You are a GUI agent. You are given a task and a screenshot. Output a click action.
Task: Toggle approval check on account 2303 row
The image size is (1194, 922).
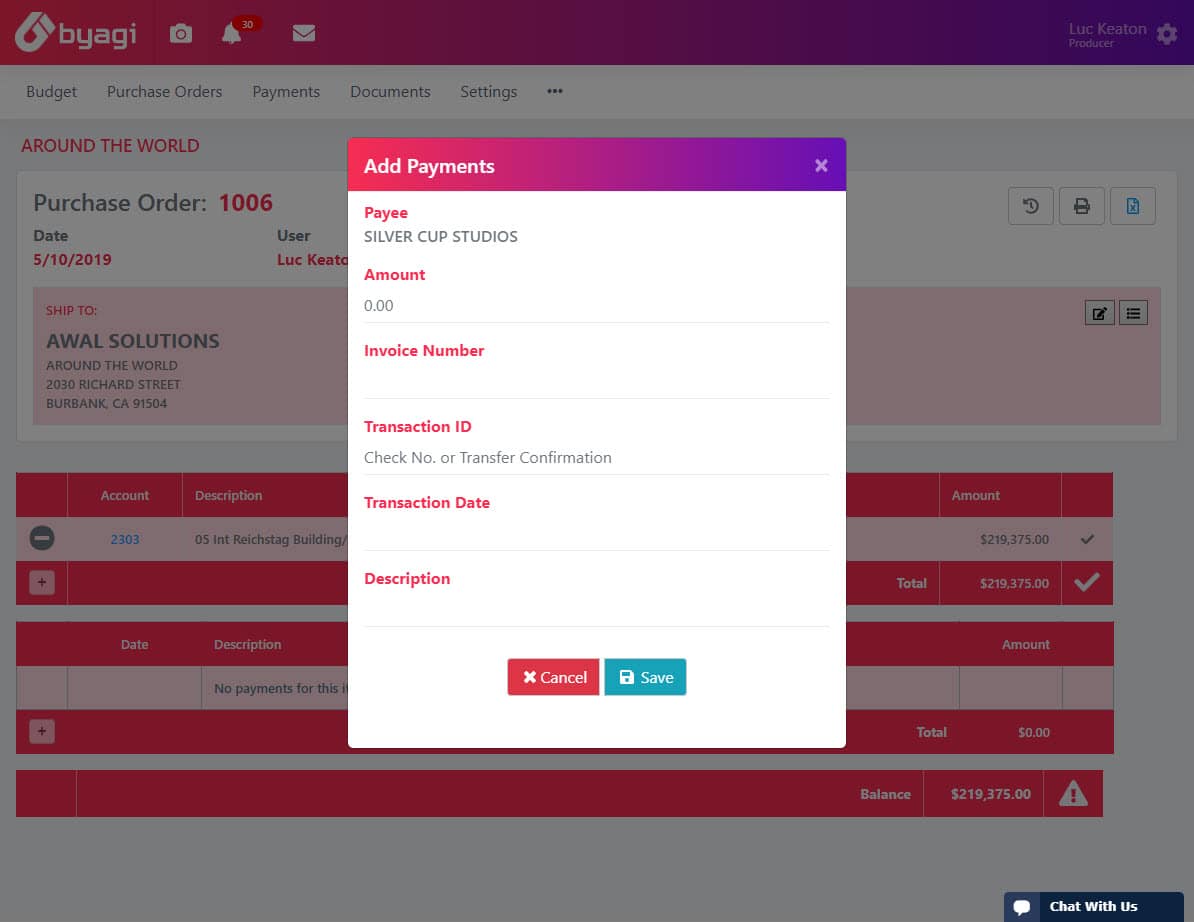pos(1087,538)
